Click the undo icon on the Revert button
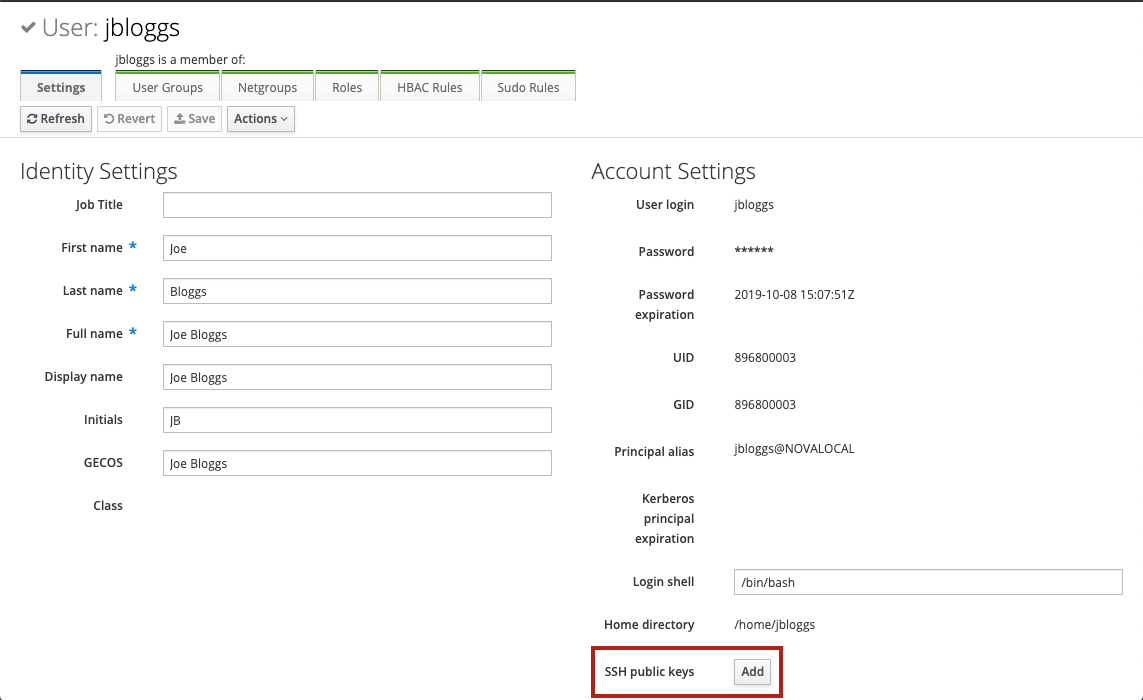The width and height of the screenshot is (1143, 700). [110, 119]
